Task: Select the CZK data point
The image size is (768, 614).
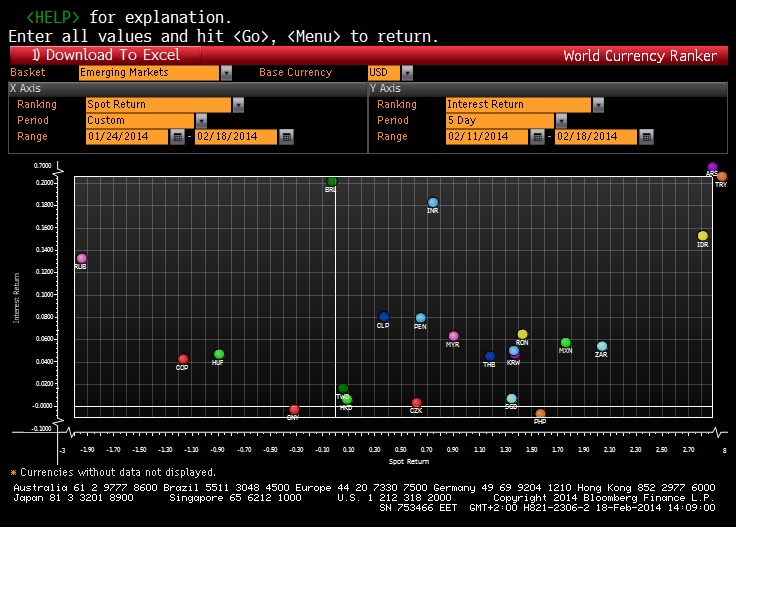Action: (416, 402)
